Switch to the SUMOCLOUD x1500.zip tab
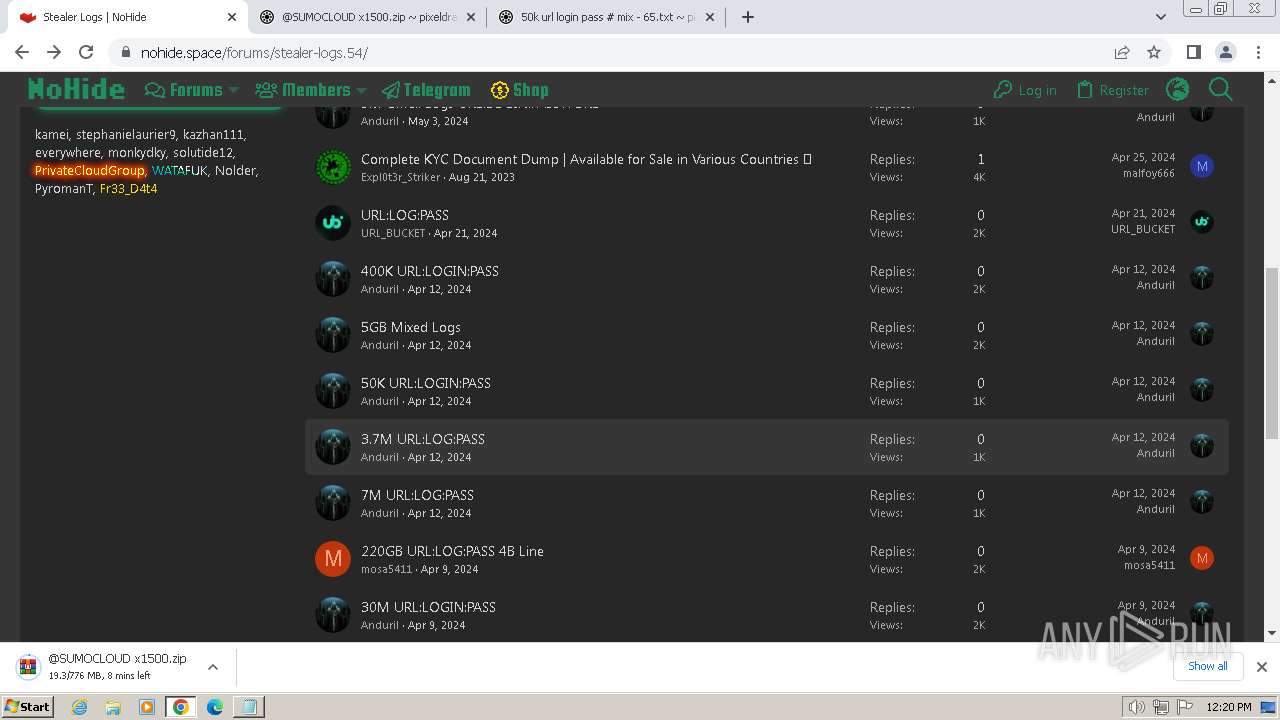Viewport: 1280px width, 720px height. click(x=368, y=17)
